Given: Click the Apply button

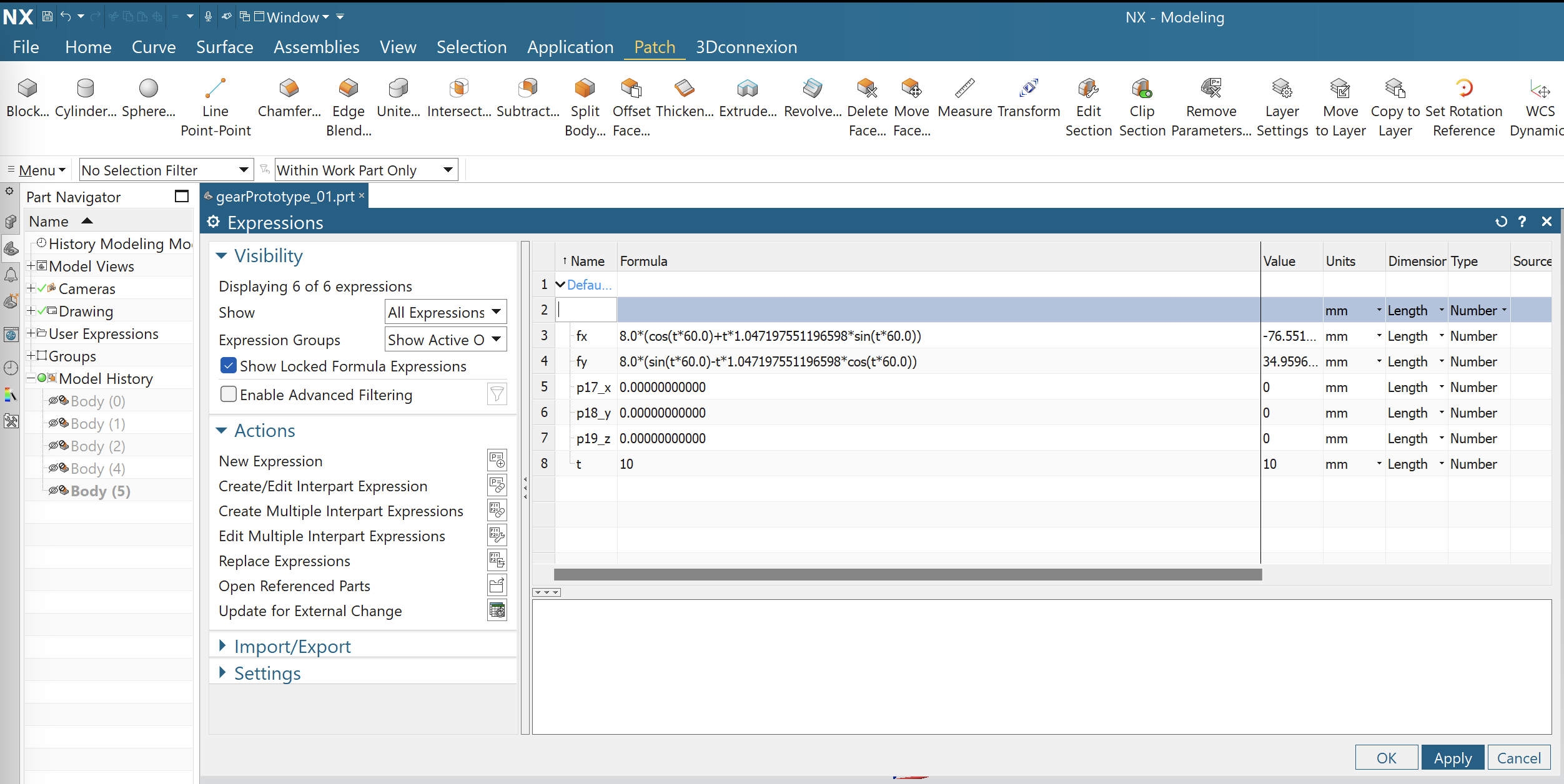Looking at the screenshot, I should click(1452, 758).
